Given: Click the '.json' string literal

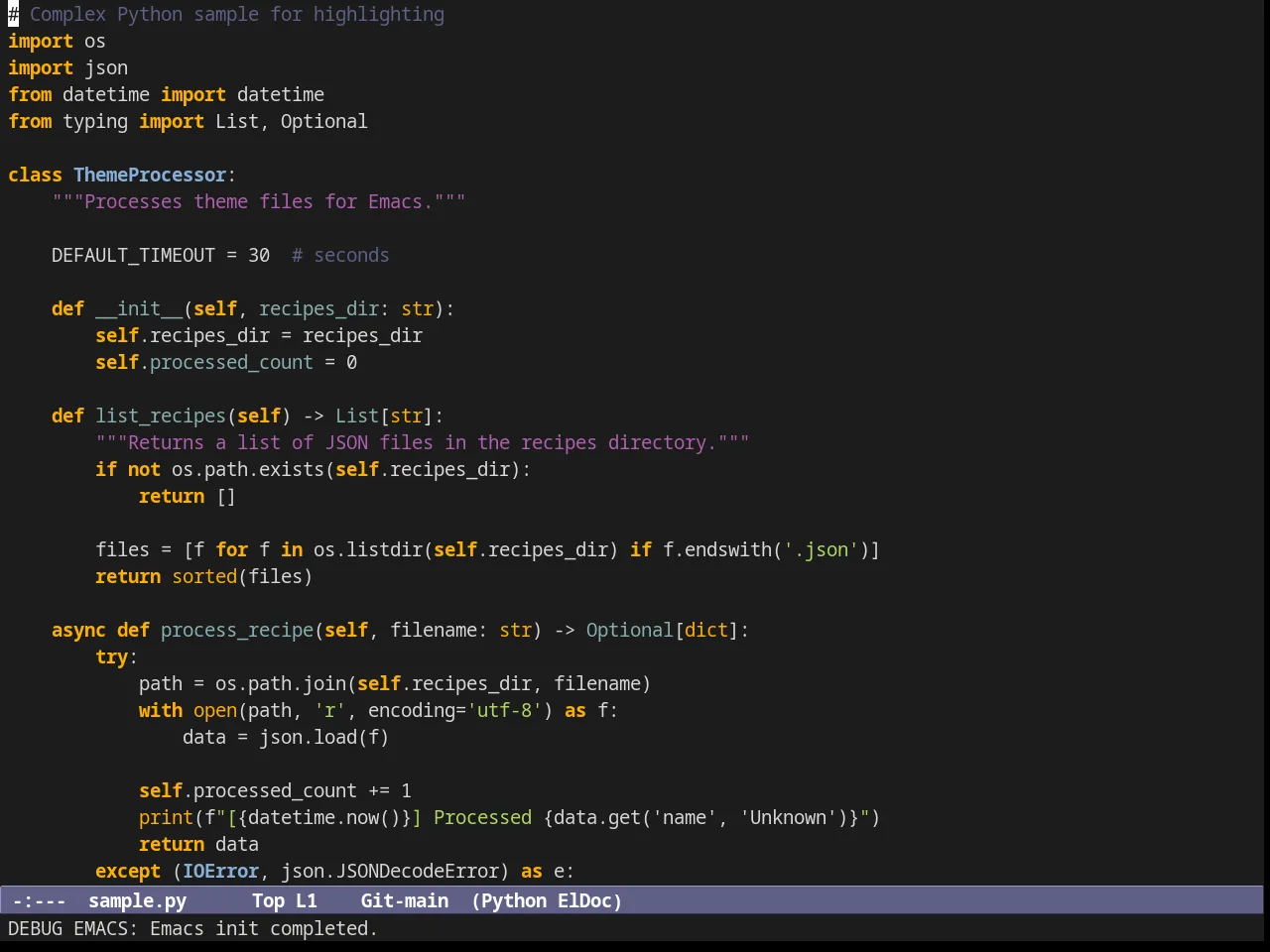Looking at the screenshot, I should [x=822, y=549].
